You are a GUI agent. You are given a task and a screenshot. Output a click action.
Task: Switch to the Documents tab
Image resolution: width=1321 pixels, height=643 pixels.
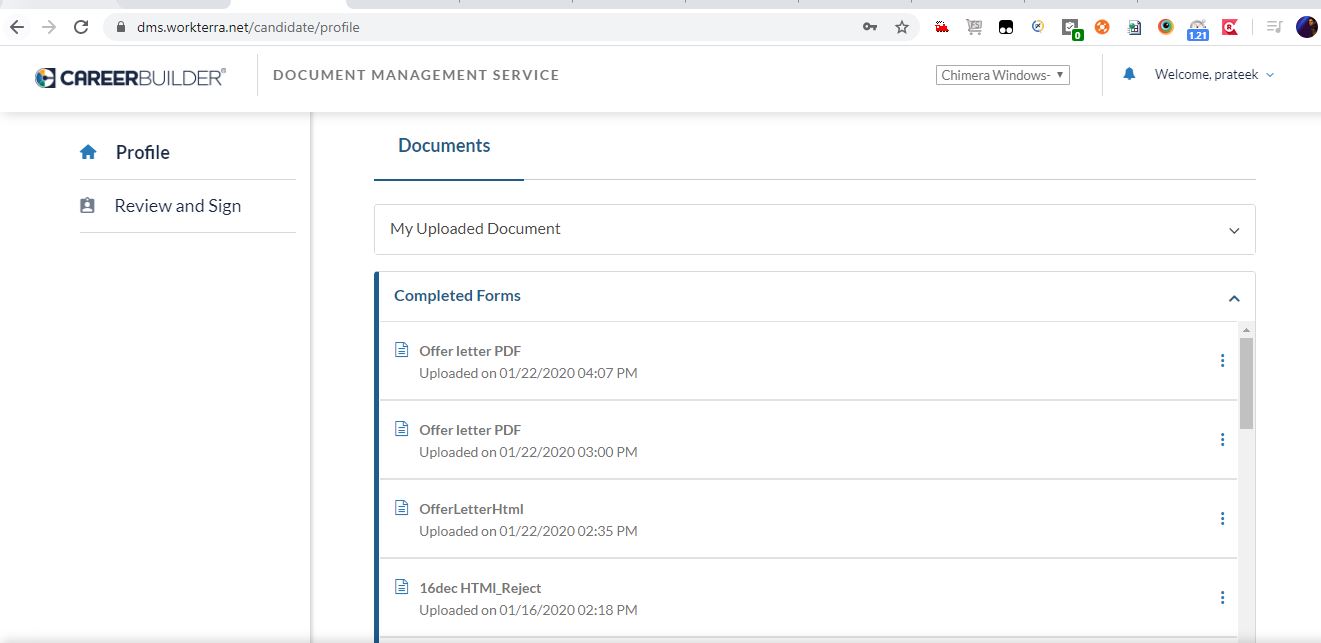pos(444,146)
